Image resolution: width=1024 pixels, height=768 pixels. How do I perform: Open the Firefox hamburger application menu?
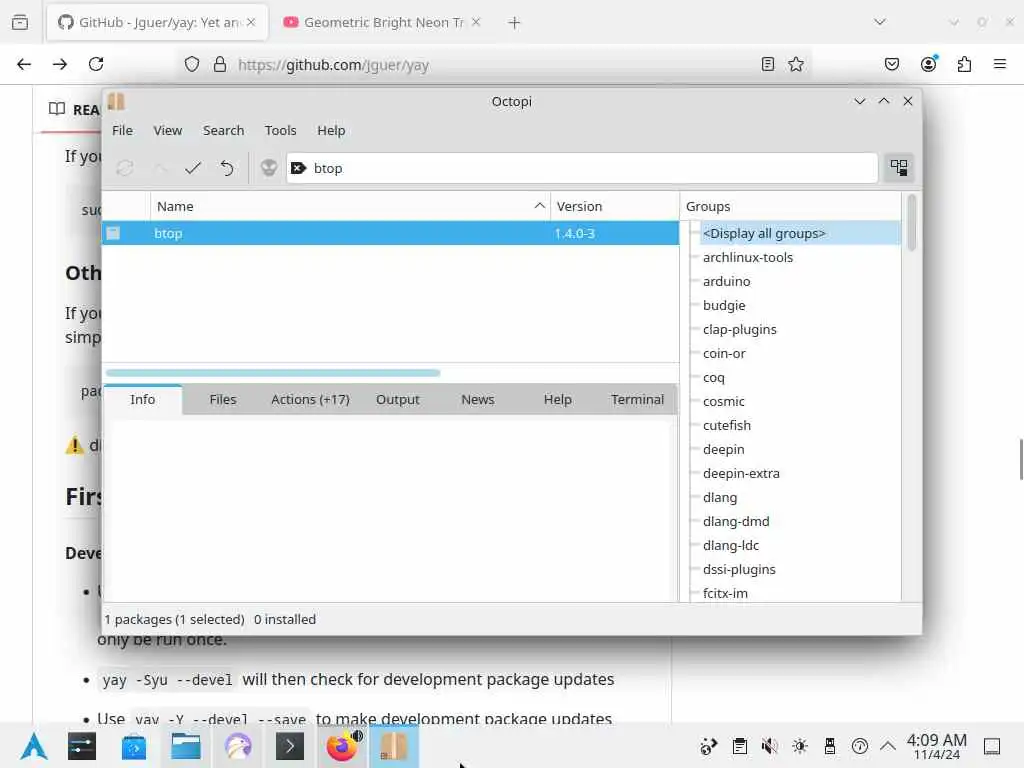point(1000,64)
